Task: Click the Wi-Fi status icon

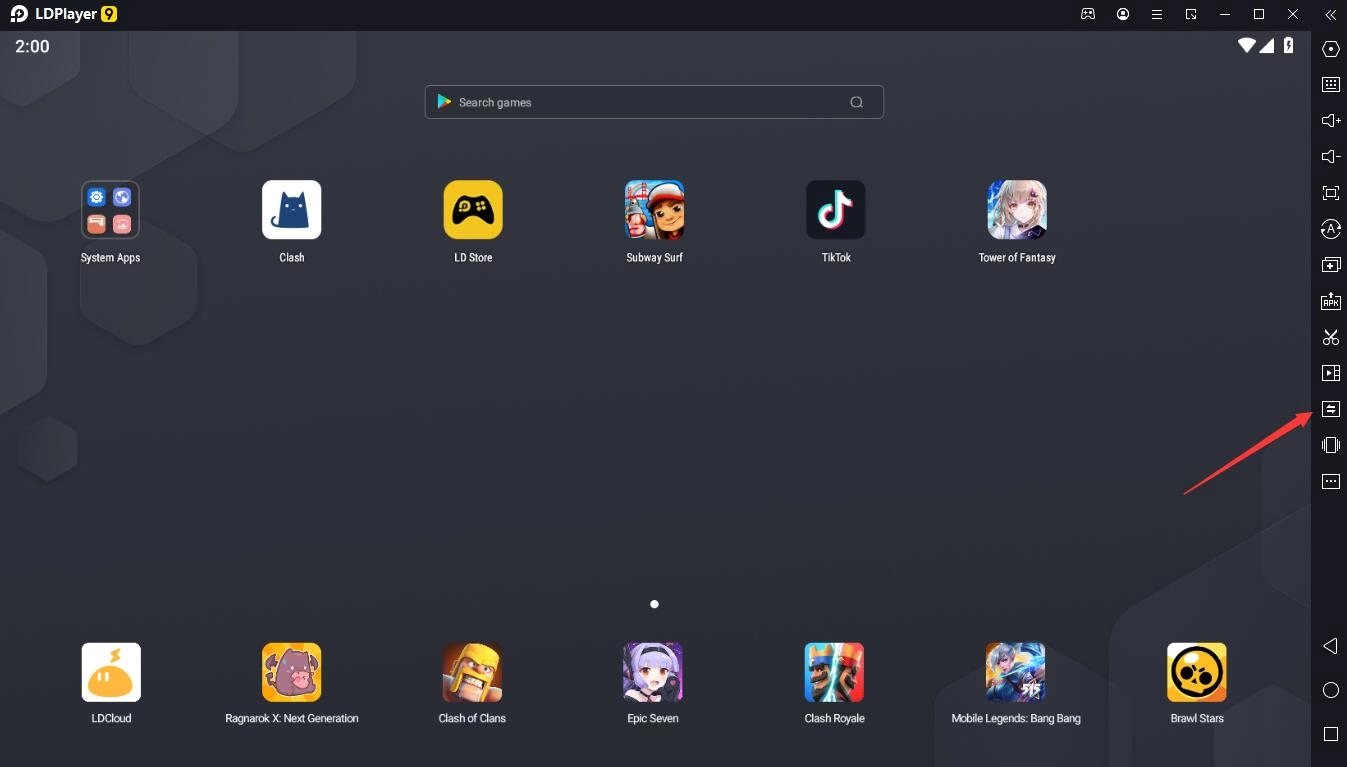Action: tap(1246, 45)
